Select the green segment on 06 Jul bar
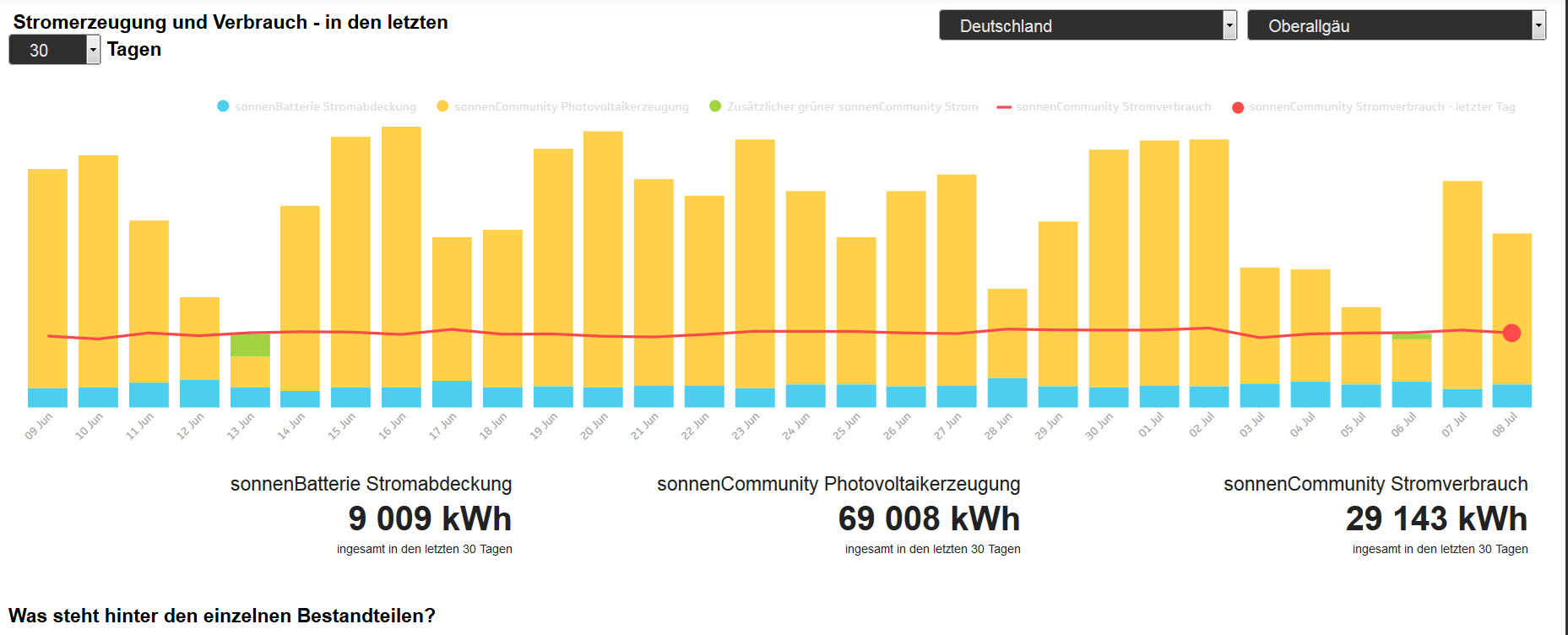 point(1412,336)
